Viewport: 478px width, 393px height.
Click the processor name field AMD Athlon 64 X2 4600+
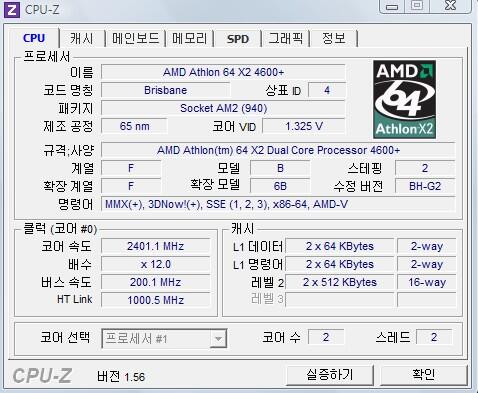coord(223,72)
